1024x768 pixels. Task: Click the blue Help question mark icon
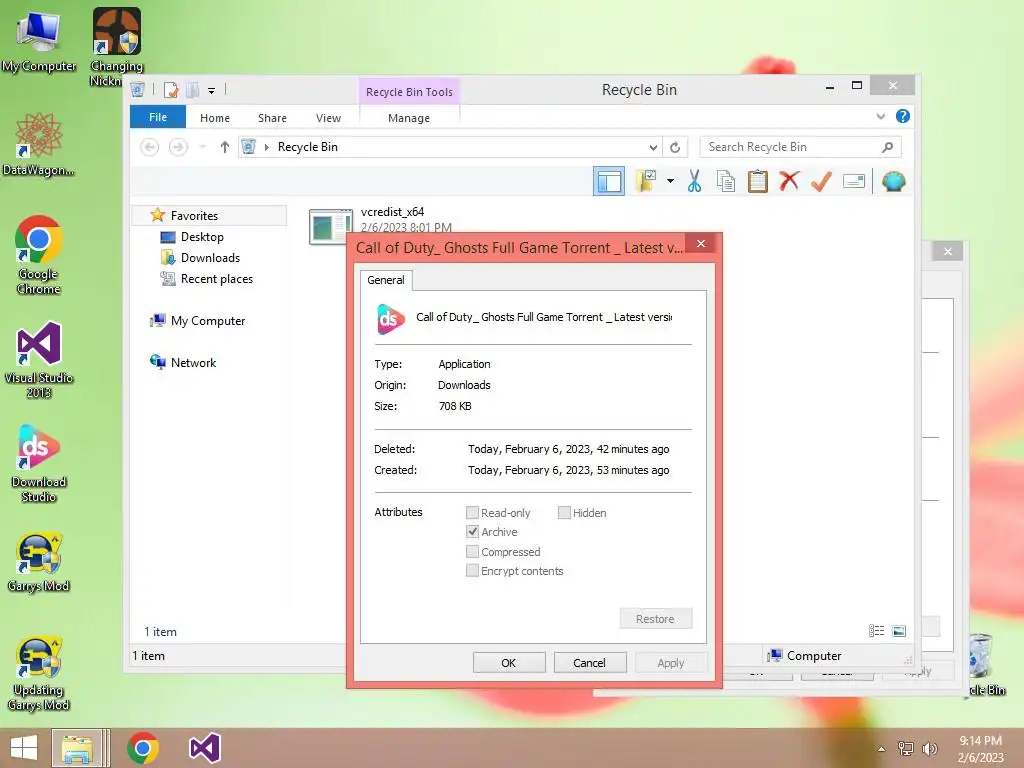903,116
